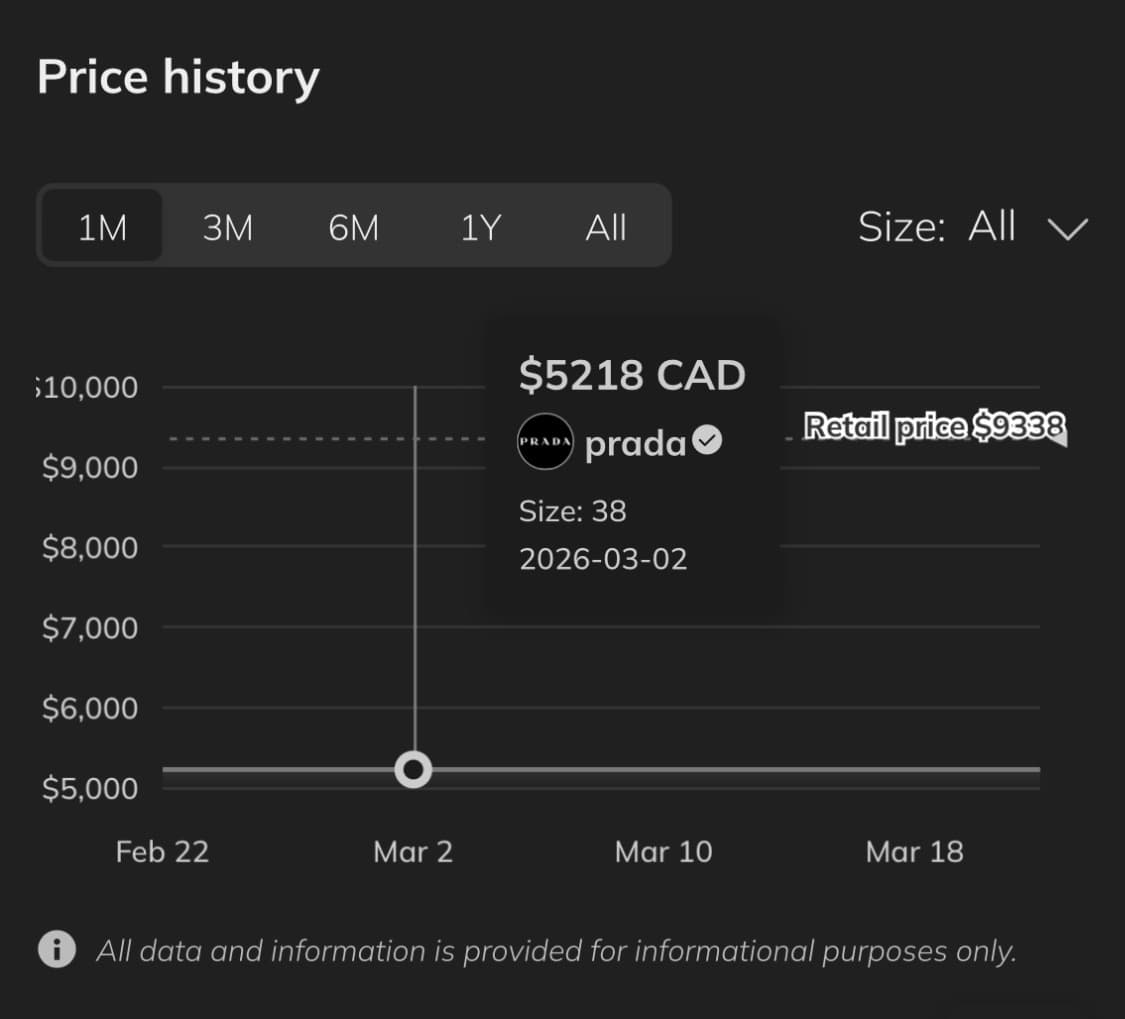Screen dimensions: 1125x1019
Task: Switch to the 3M time range
Action: point(228,227)
